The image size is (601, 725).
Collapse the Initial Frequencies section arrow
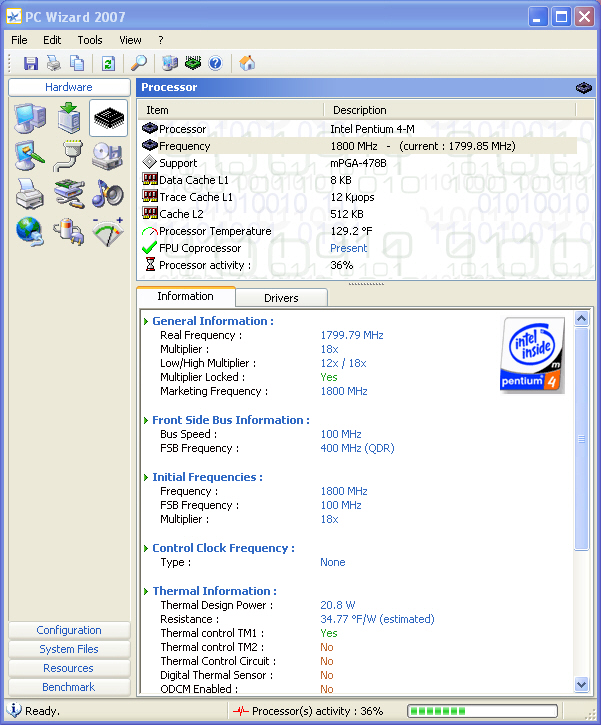(x=146, y=477)
